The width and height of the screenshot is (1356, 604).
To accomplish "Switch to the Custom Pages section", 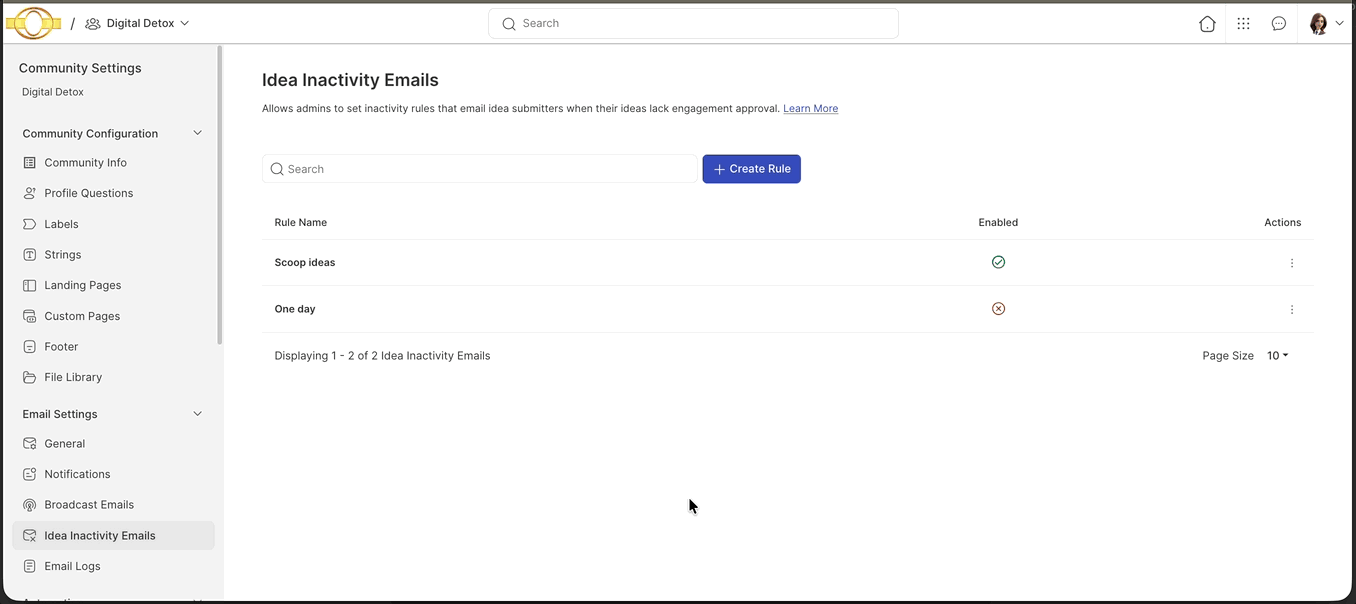I will point(82,315).
